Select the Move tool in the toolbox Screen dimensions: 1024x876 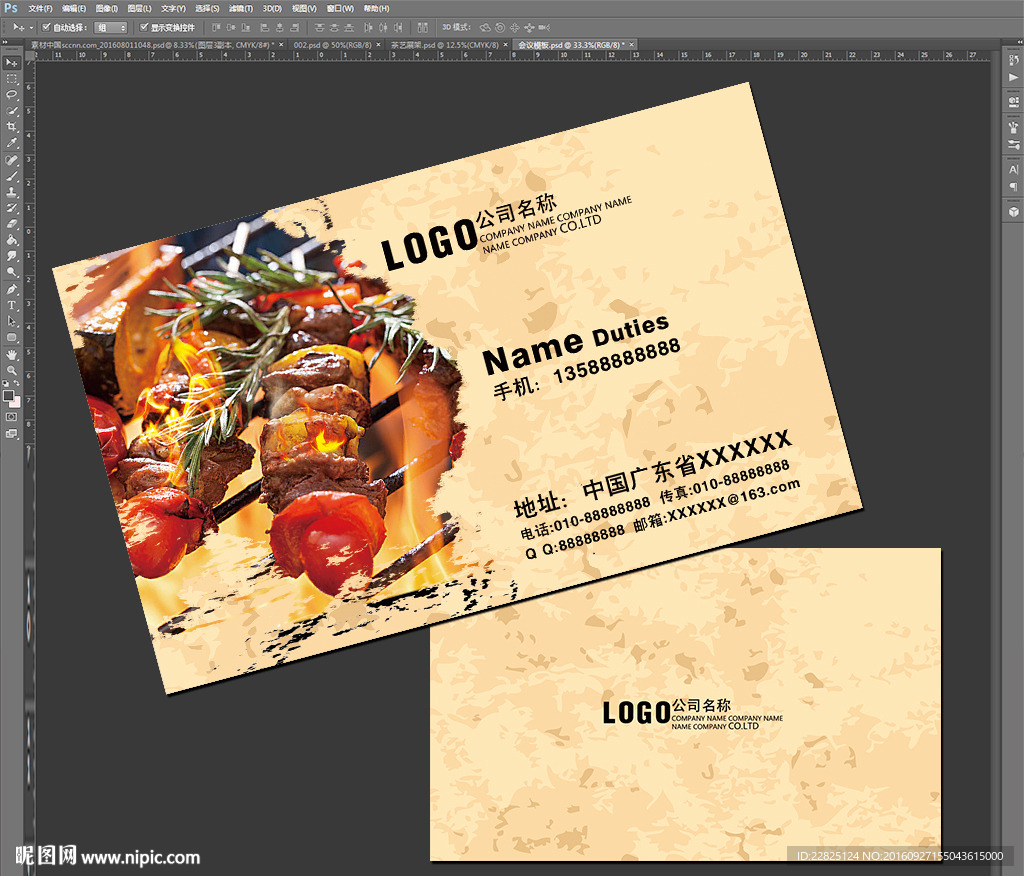coord(11,63)
